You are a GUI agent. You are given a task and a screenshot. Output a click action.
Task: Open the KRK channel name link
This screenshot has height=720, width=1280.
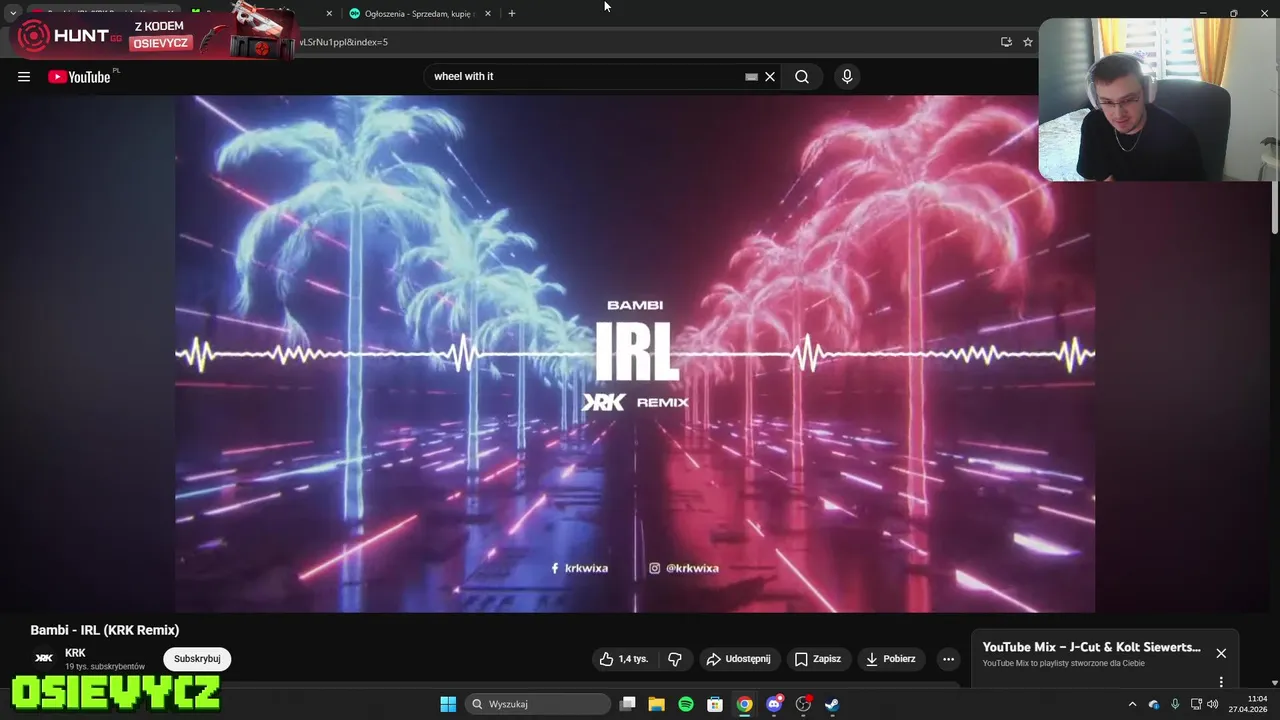[75, 653]
